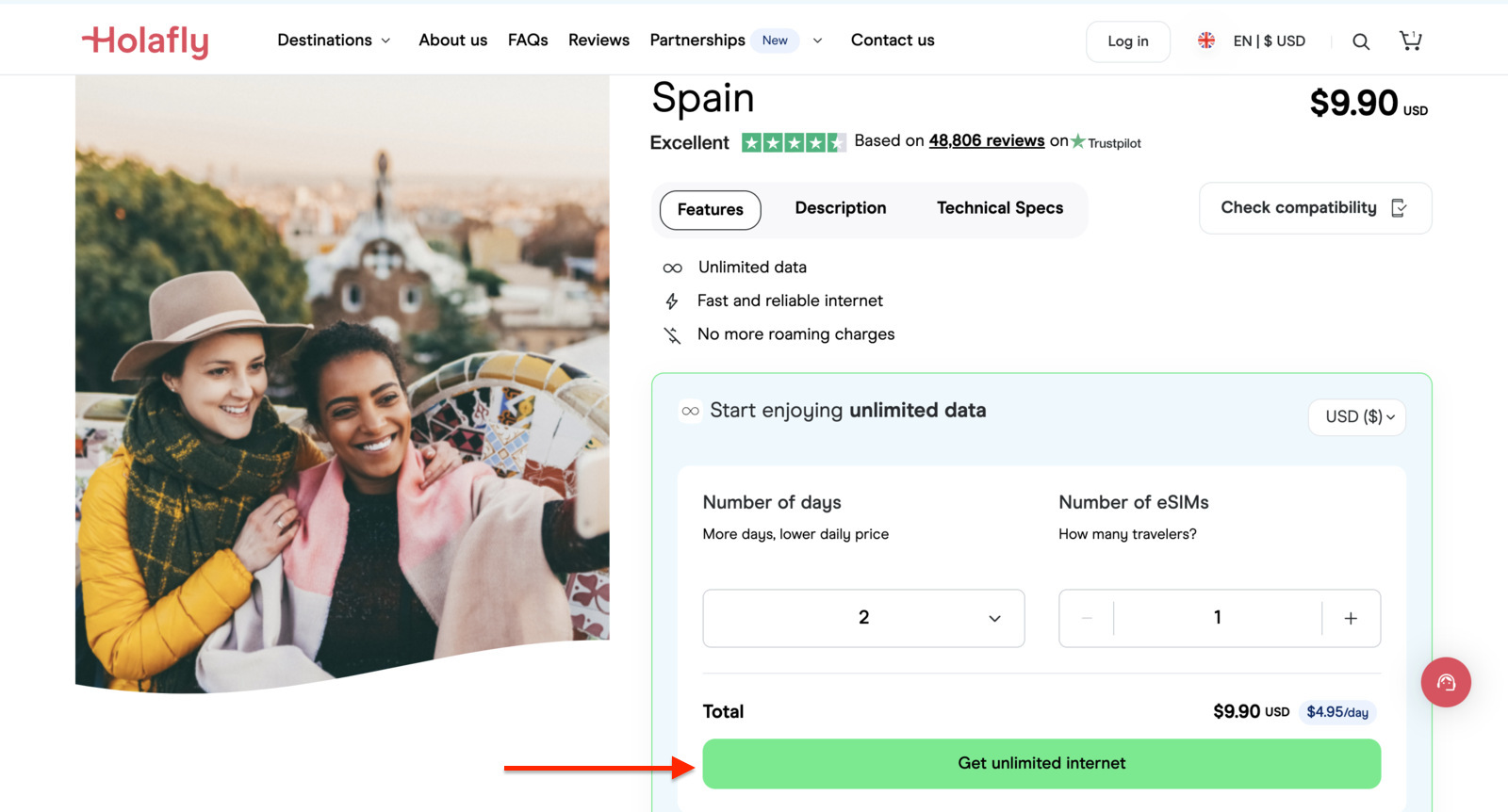Screen dimensions: 1508x812
Task: Click the Trustpilot star rating
Action: tap(794, 141)
